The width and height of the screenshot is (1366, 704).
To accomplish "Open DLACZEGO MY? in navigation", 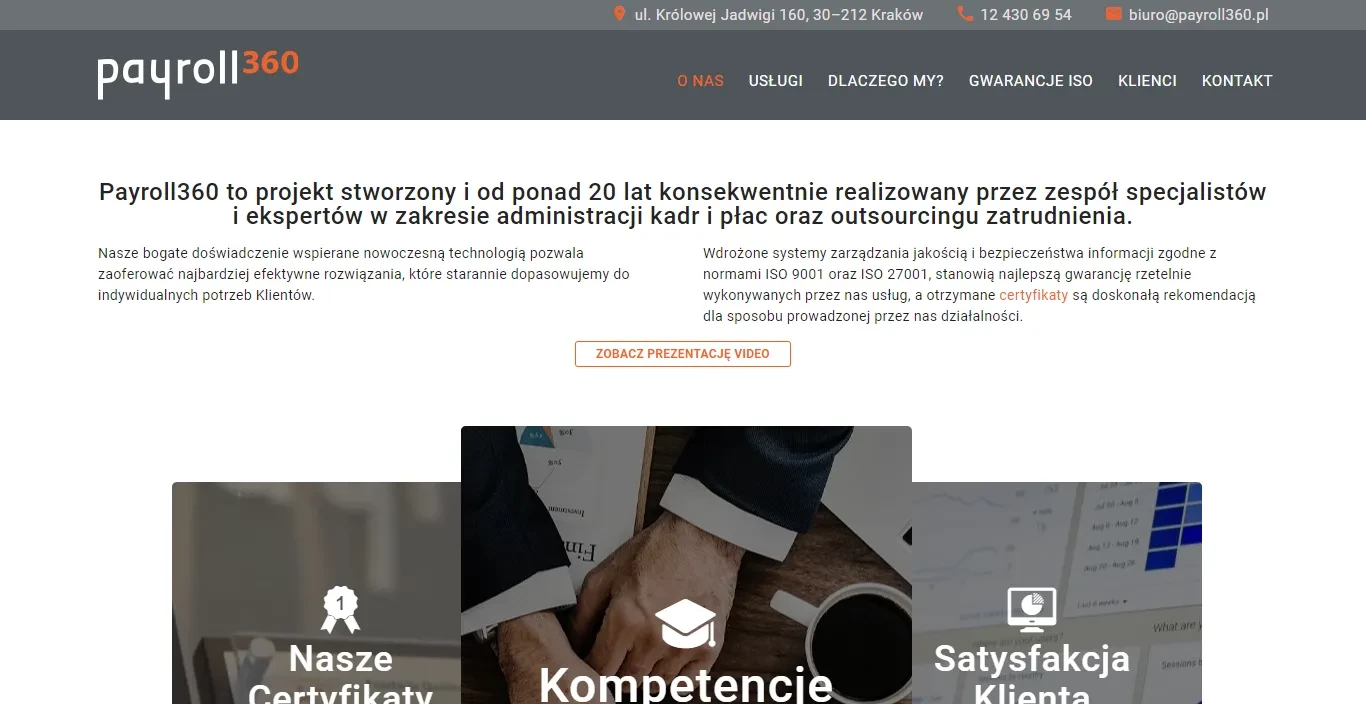I will [x=886, y=81].
